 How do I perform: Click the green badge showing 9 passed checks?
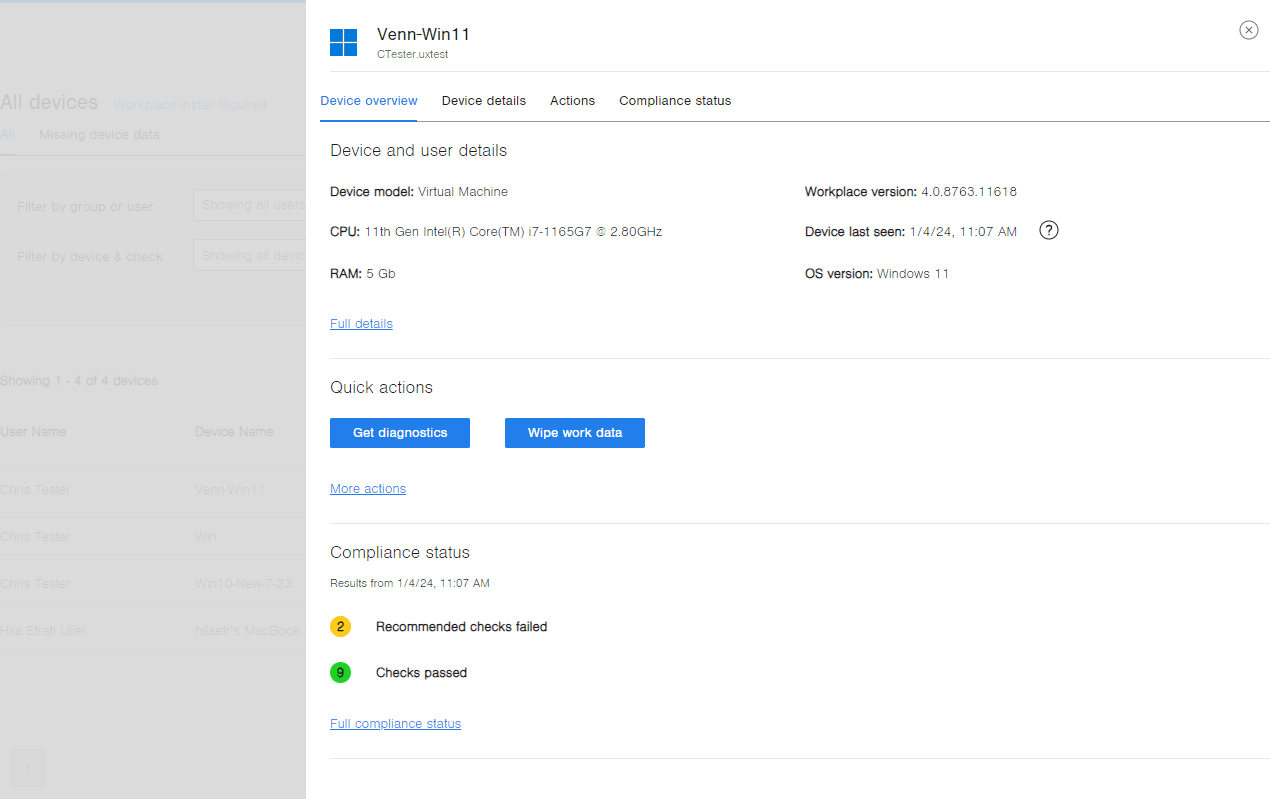[x=340, y=673]
